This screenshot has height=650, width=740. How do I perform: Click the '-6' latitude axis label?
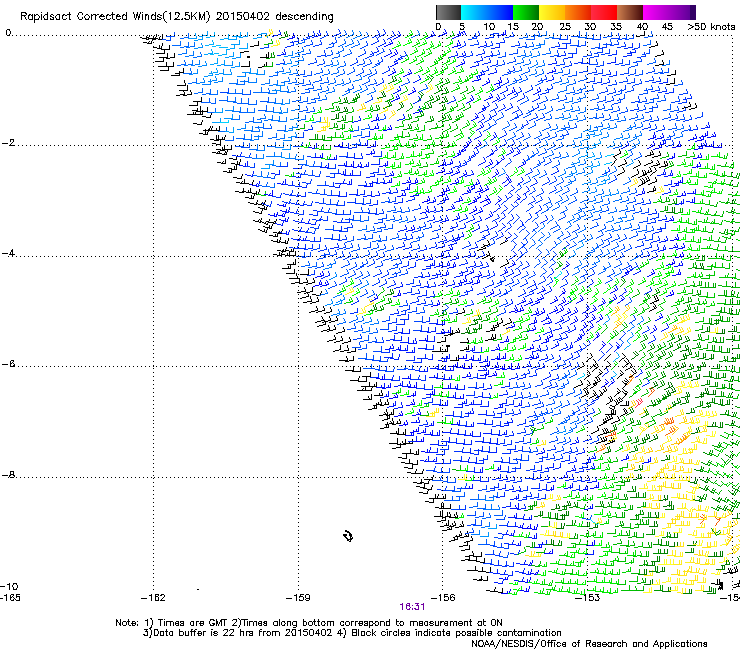[x=8, y=364]
